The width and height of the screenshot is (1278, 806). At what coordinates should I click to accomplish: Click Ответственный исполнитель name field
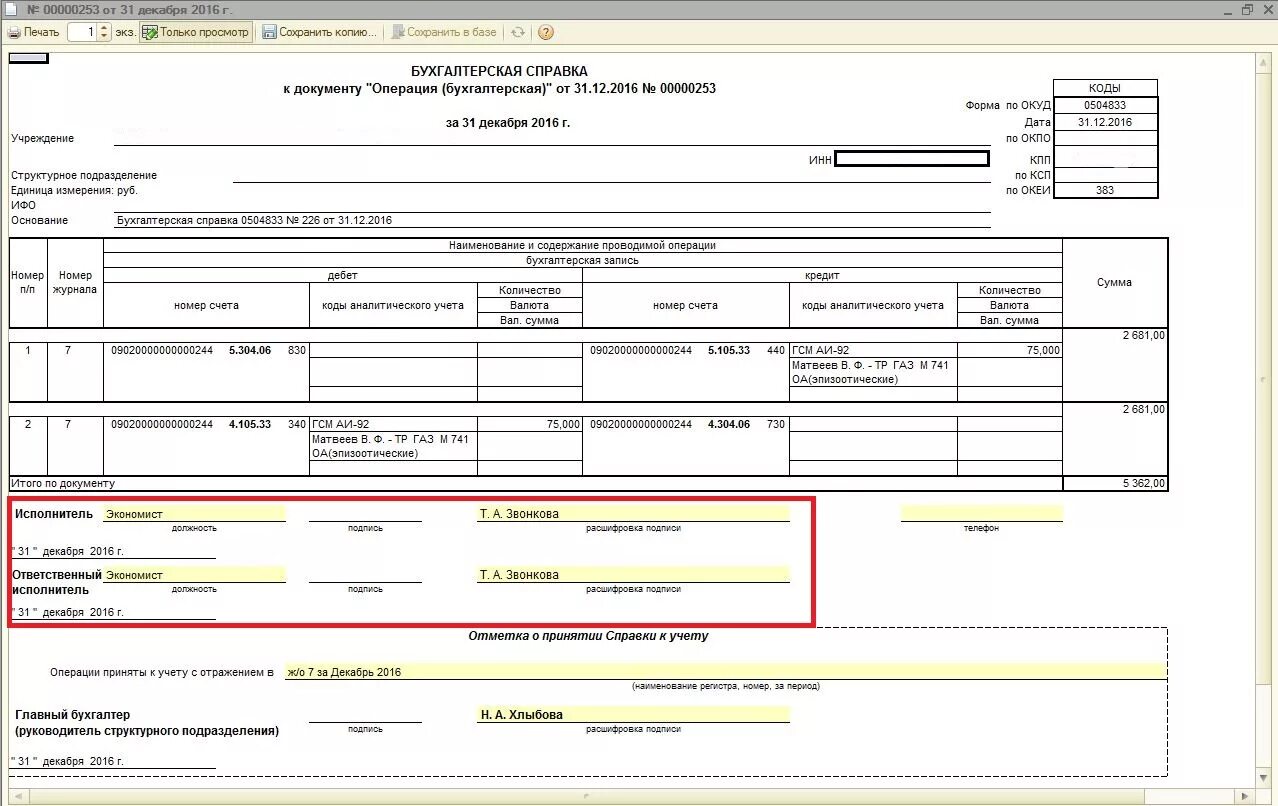(x=633, y=575)
